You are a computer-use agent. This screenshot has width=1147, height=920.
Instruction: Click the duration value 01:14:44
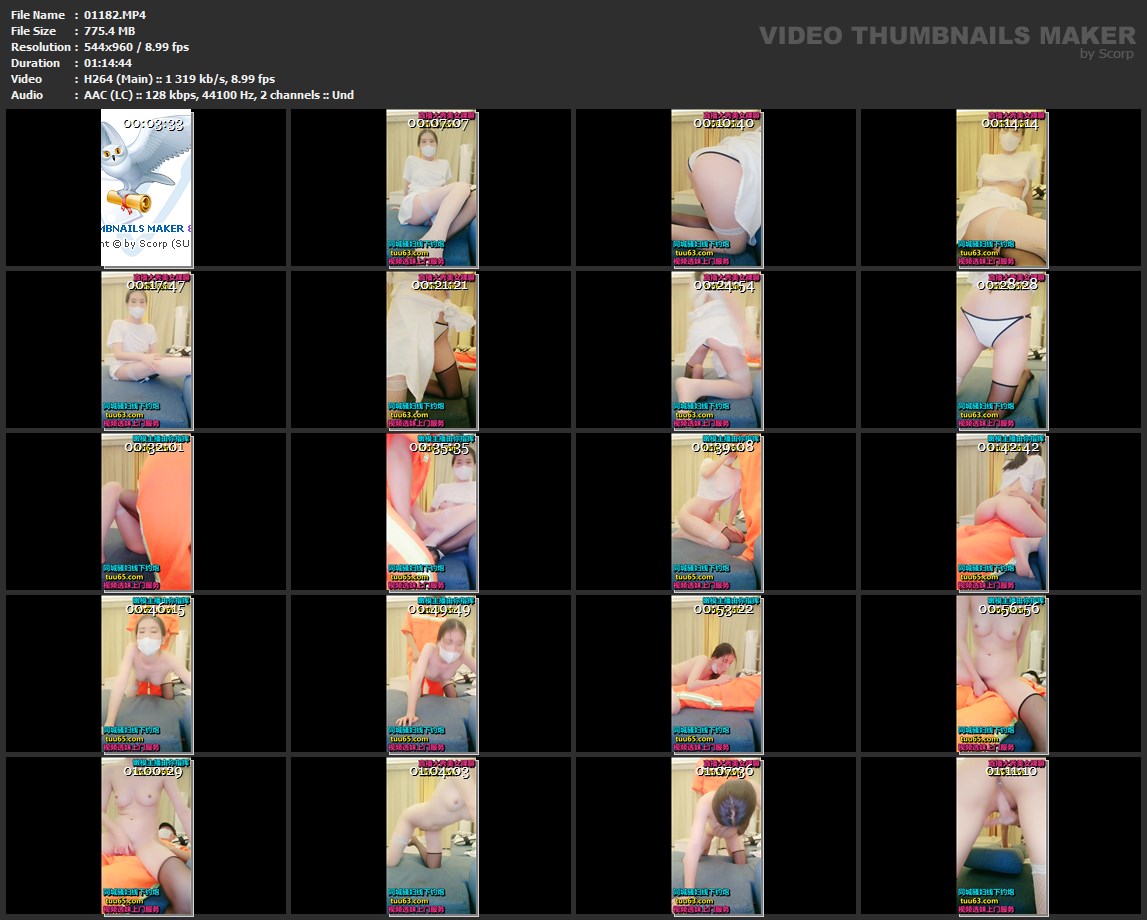[x=108, y=63]
